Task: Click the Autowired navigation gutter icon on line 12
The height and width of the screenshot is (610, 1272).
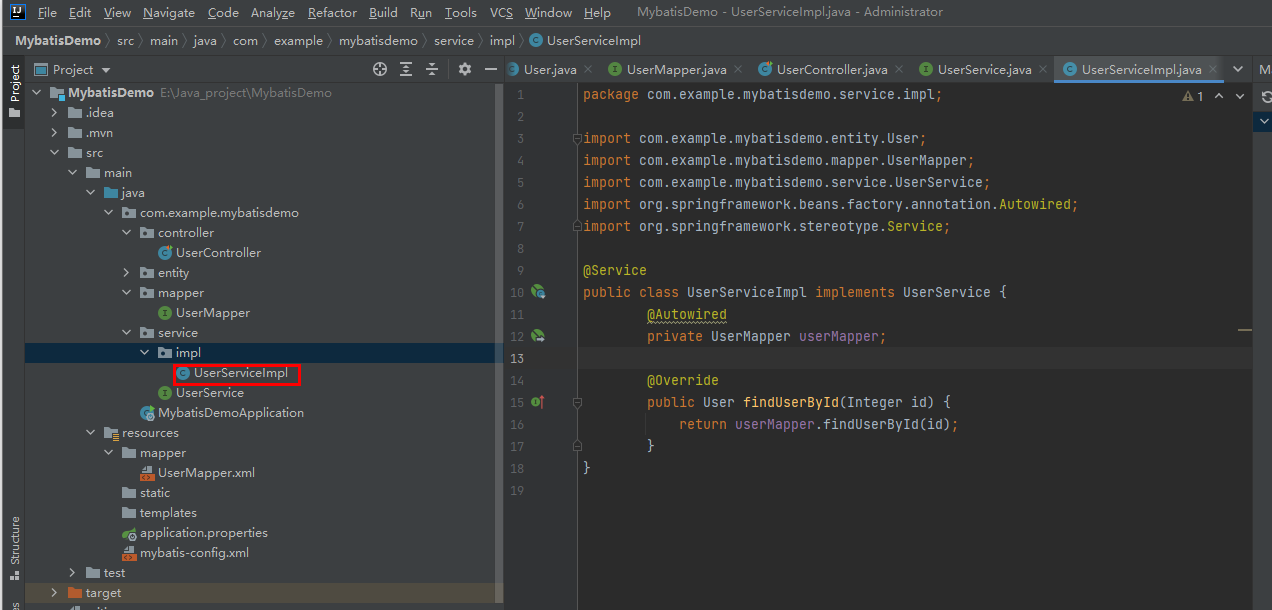Action: [x=536, y=335]
